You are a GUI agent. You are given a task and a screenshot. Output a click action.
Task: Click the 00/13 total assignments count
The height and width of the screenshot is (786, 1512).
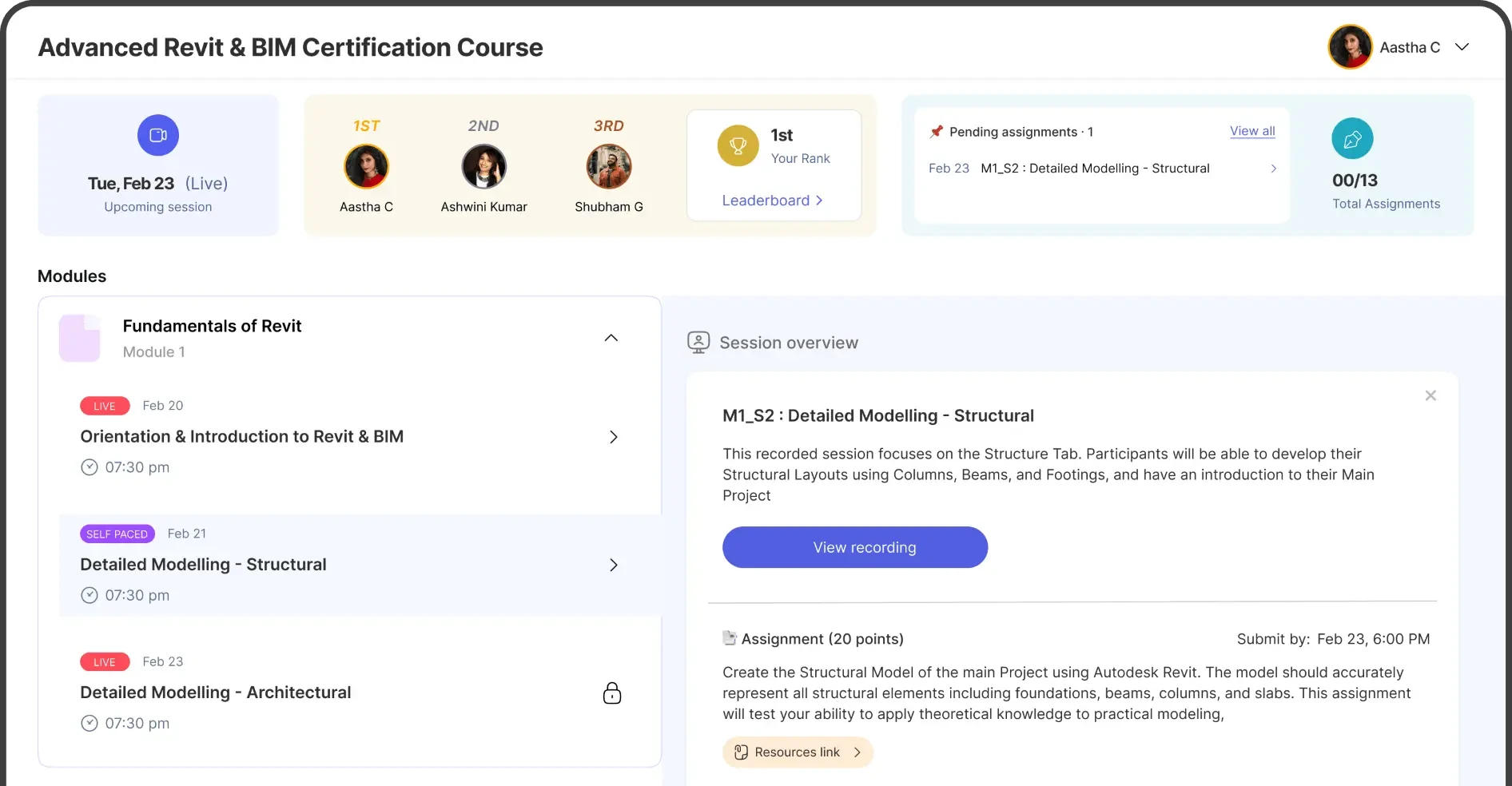click(1355, 181)
